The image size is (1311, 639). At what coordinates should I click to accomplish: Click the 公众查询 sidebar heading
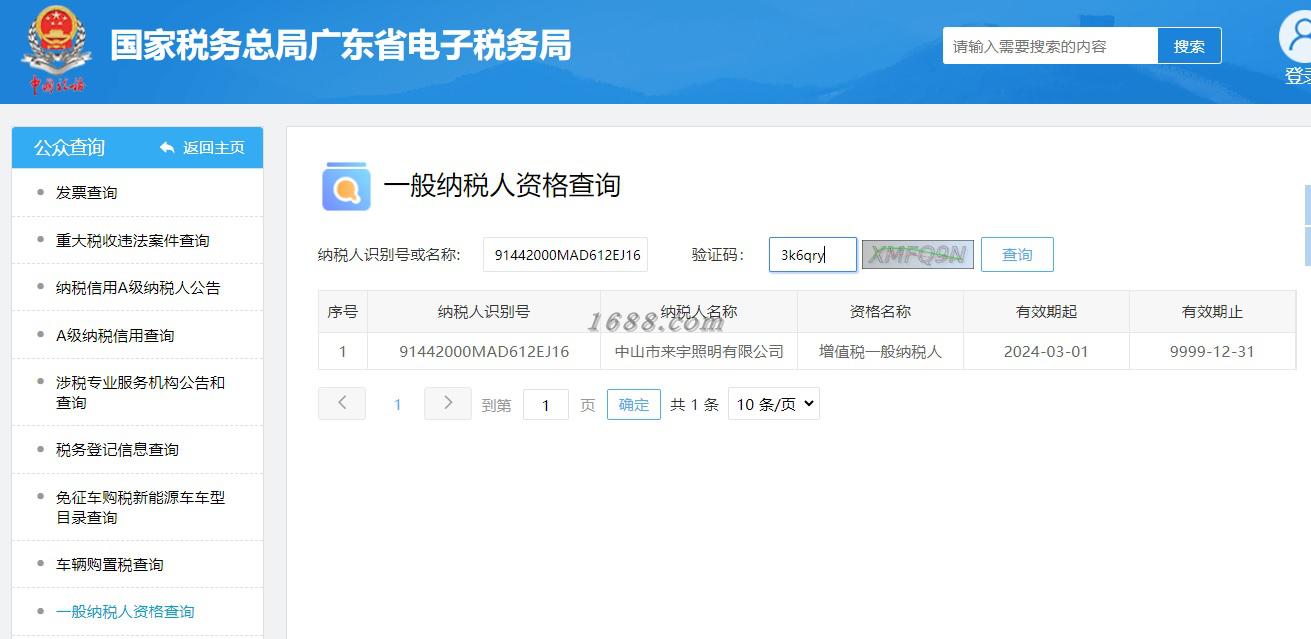[69, 148]
